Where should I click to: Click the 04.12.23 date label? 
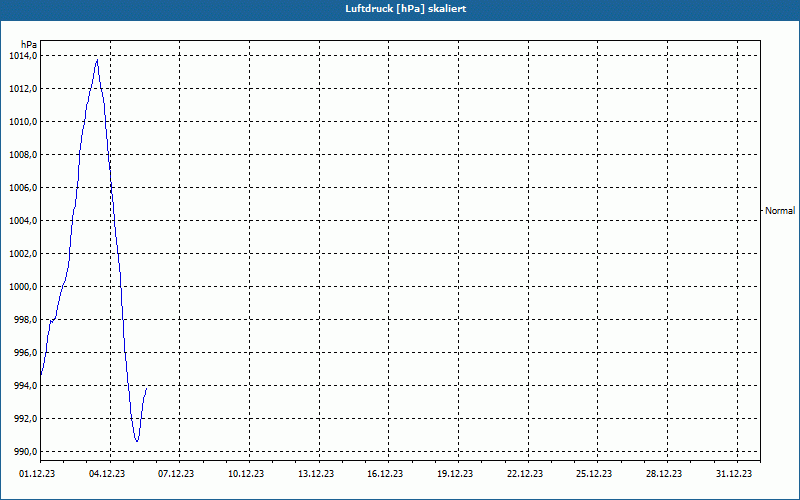pyautogui.click(x=107, y=474)
